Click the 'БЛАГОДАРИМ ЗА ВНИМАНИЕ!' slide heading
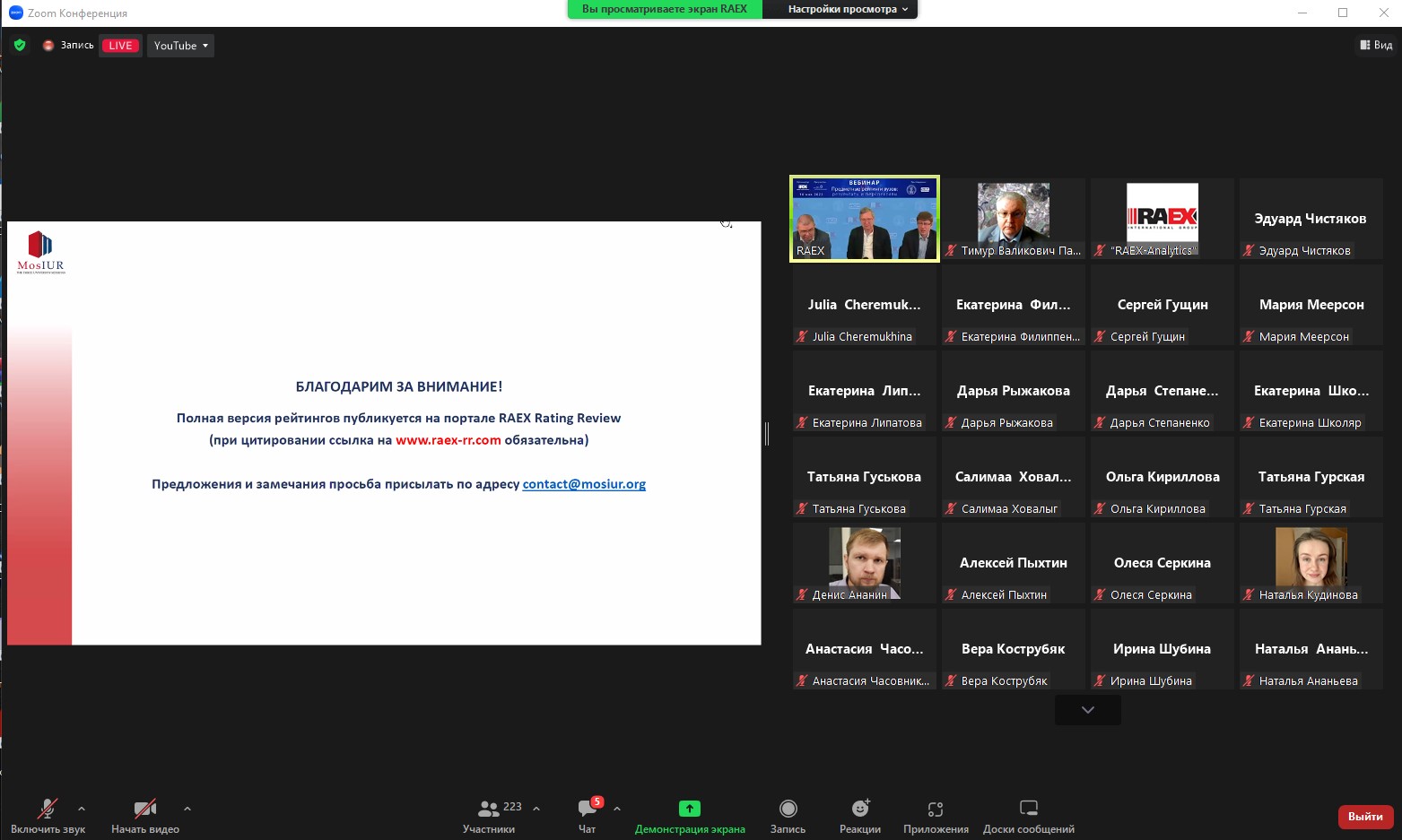1402x840 pixels. pos(399,386)
